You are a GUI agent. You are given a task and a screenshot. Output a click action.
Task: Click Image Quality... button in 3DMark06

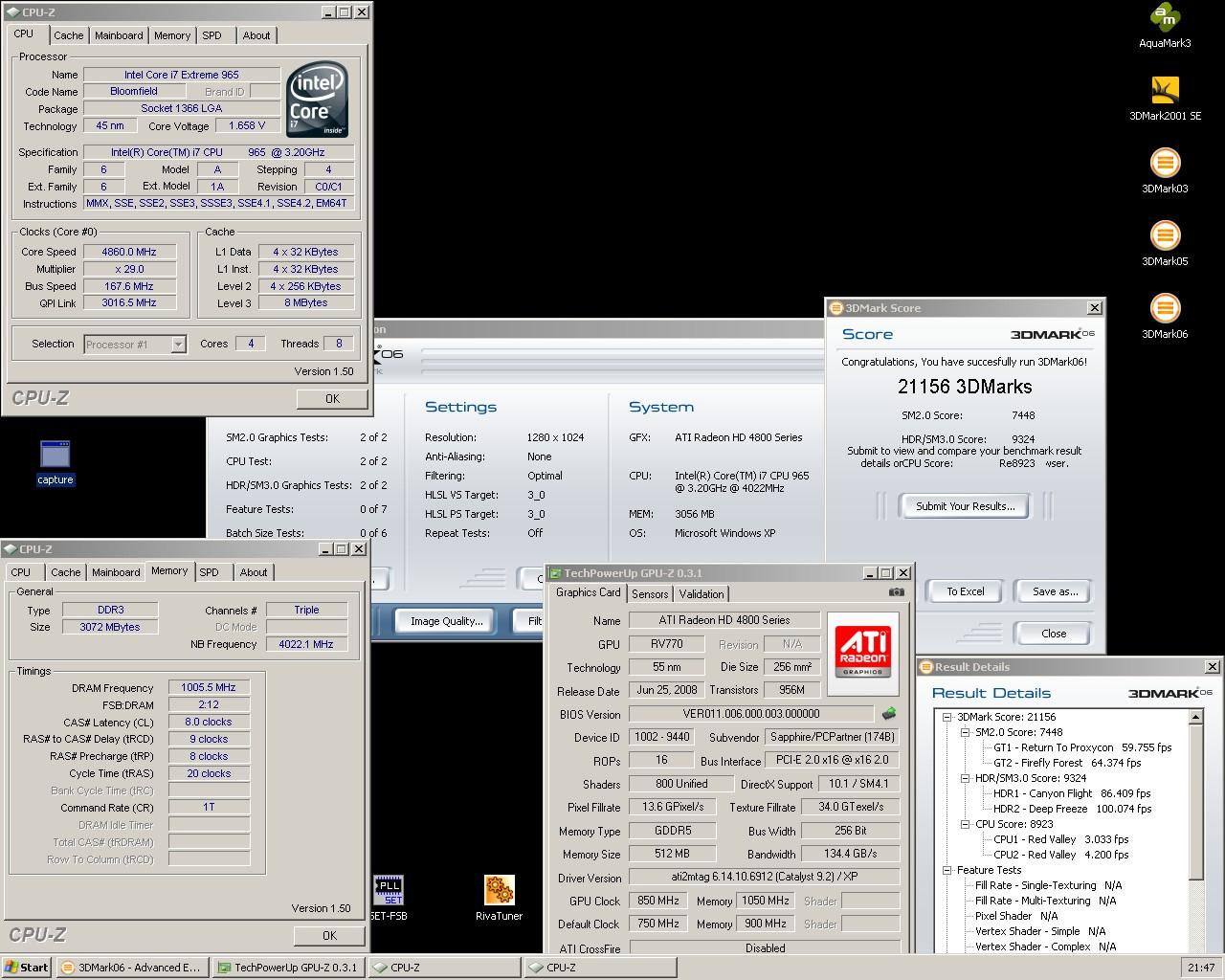446,621
